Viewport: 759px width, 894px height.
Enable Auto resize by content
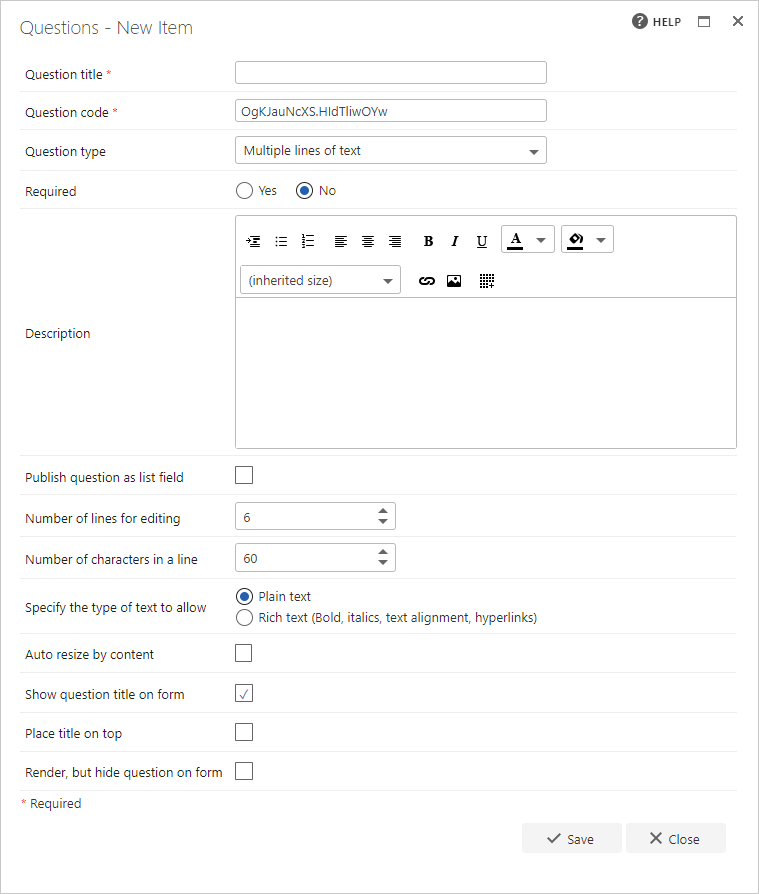(x=243, y=653)
